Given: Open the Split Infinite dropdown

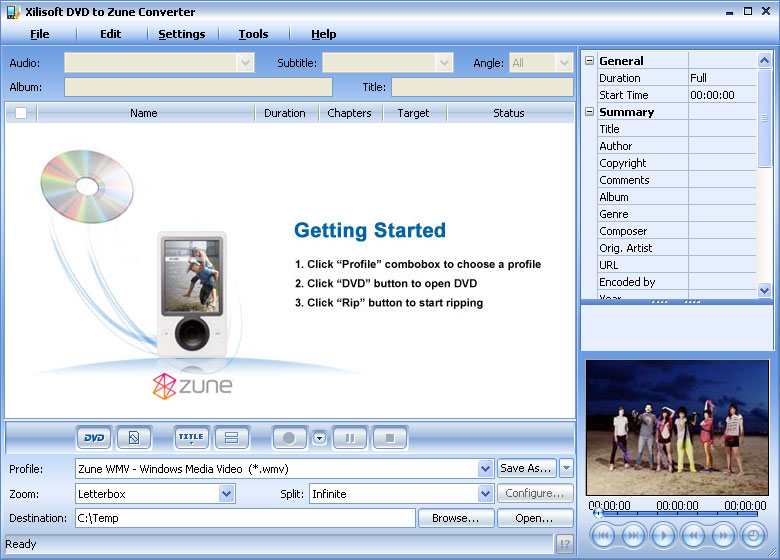Looking at the screenshot, I should point(485,493).
